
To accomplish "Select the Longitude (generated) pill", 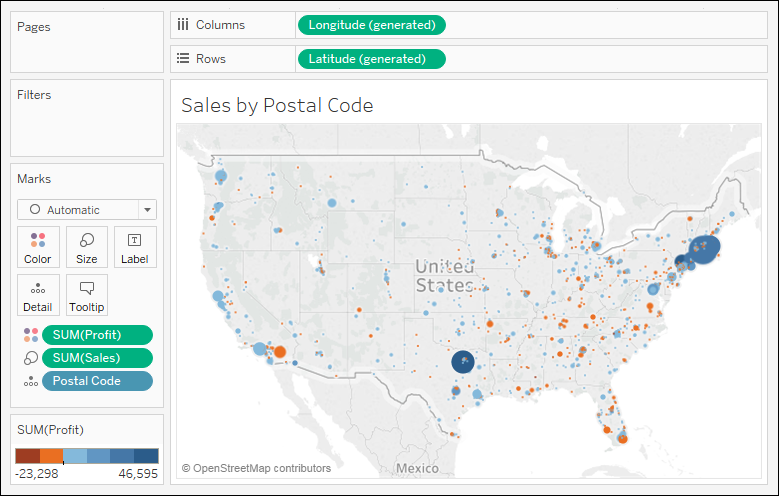I will tap(372, 25).
